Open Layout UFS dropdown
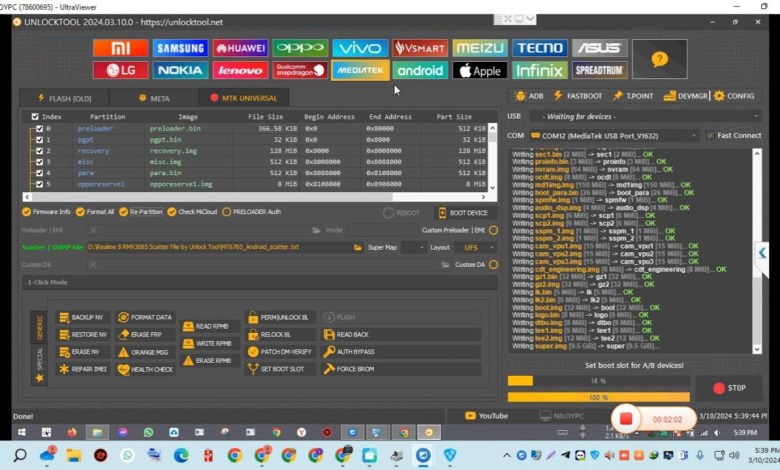This screenshot has height=470, width=780. (x=476, y=247)
